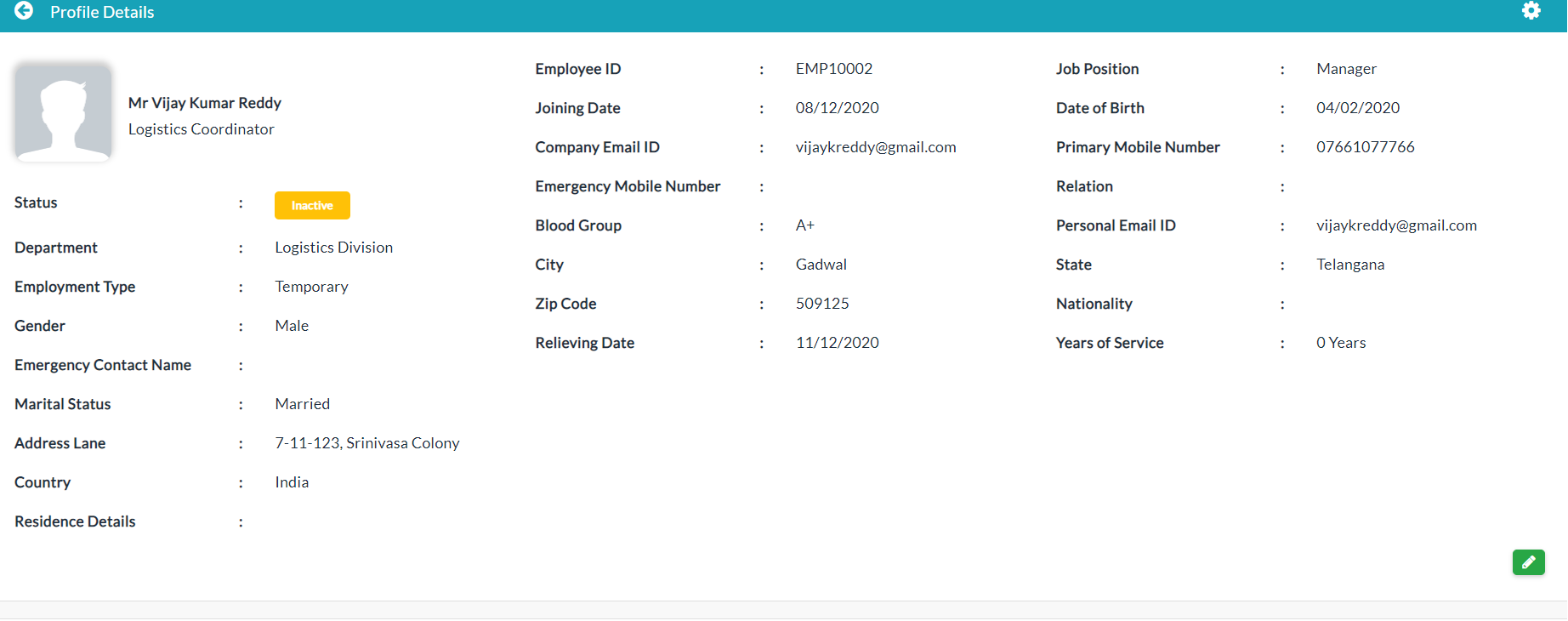Click the Date of Birth field label
The width and height of the screenshot is (1568, 621).
click(1100, 108)
